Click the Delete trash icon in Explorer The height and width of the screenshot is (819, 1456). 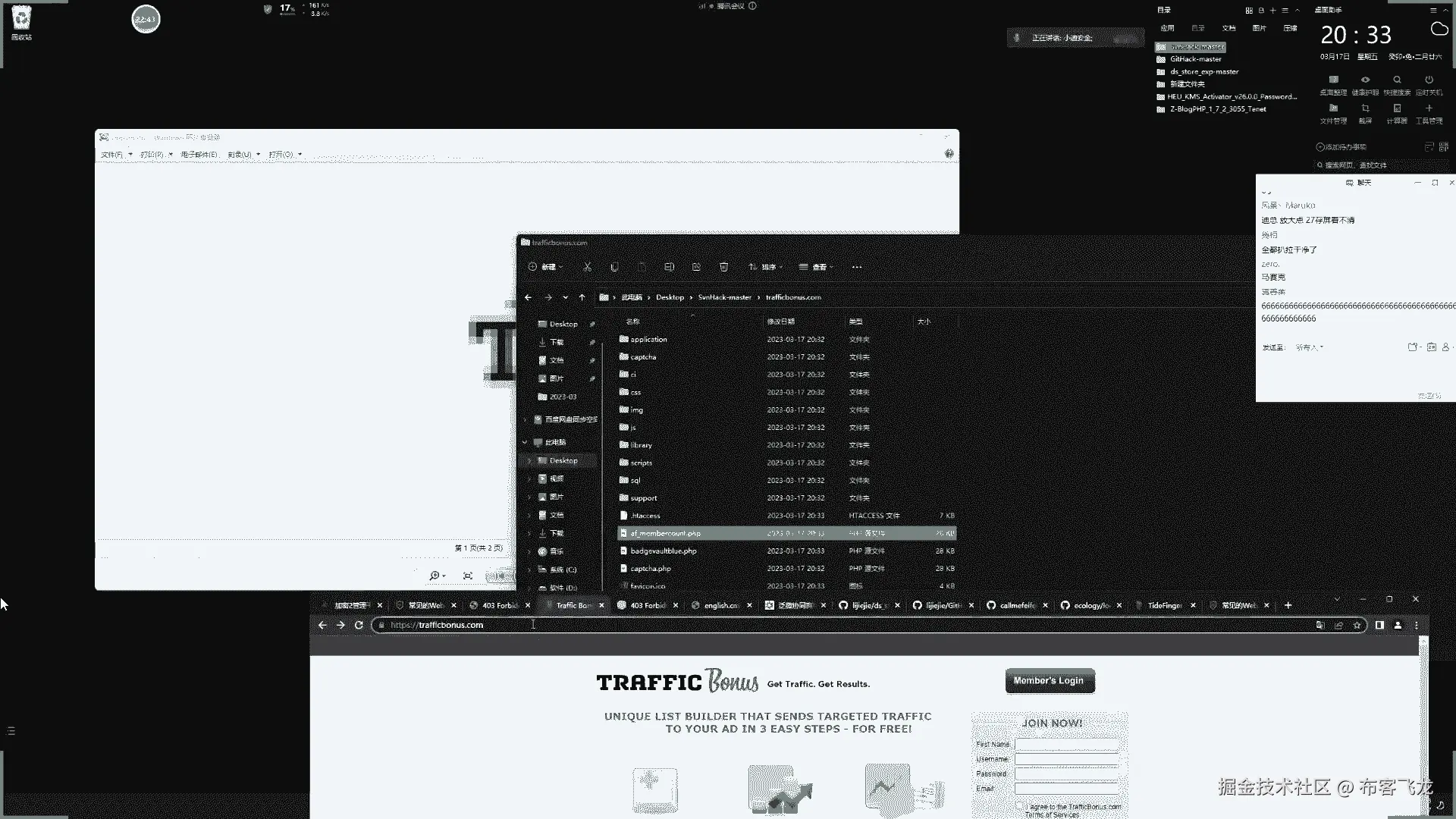pos(723,267)
